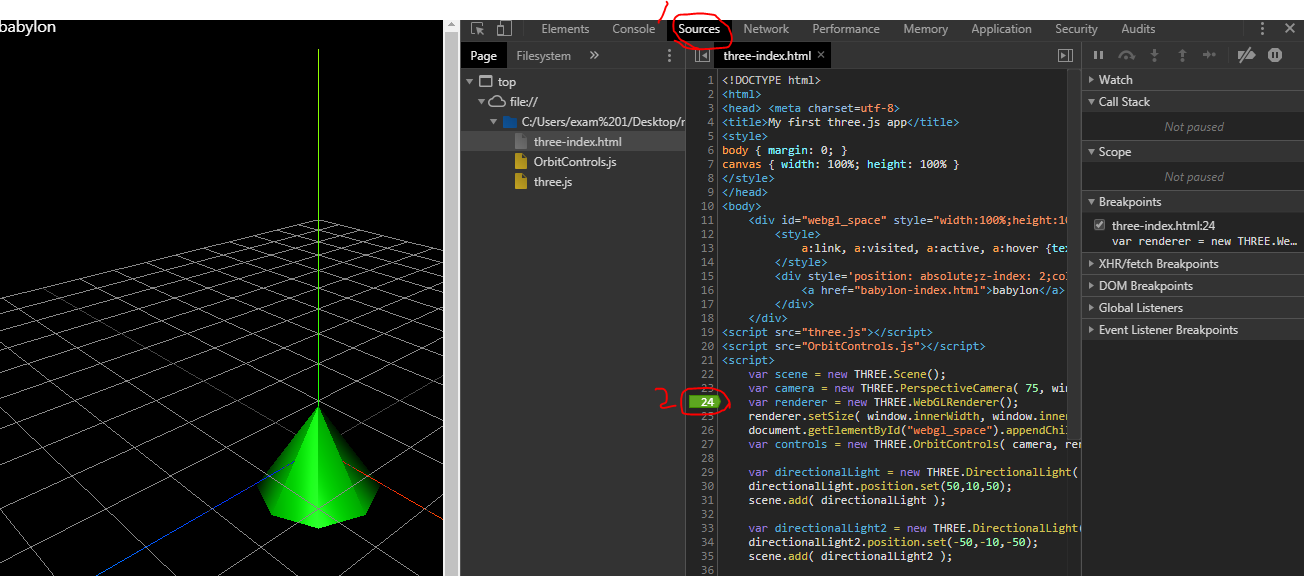
Task: Click '<script src="three.js">' code line
Action: point(827,332)
